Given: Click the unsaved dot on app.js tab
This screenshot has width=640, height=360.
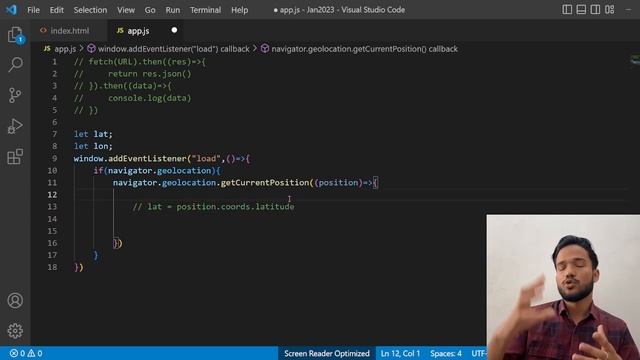Looking at the screenshot, I should click(x=174, y=30).
